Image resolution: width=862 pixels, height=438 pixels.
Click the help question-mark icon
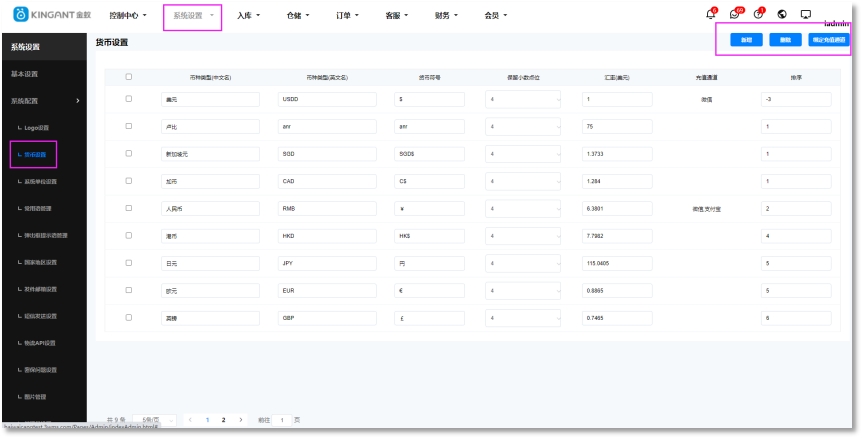(758, 15)
